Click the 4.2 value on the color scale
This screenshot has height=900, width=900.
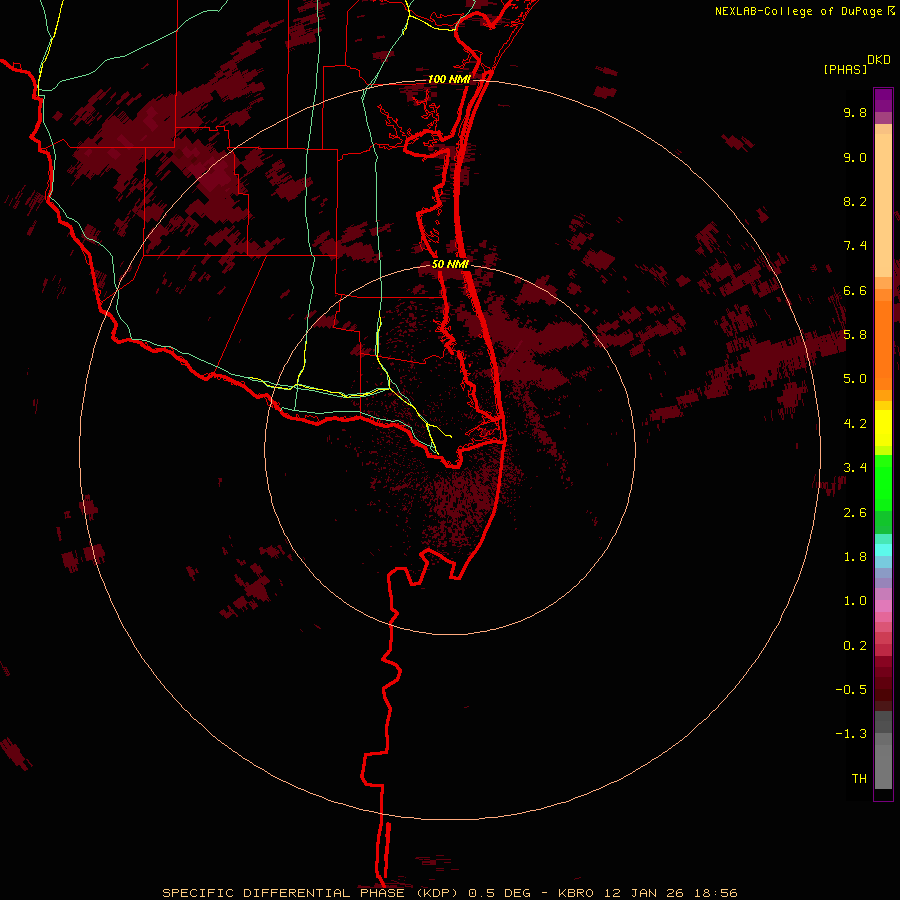coord(855,424)
